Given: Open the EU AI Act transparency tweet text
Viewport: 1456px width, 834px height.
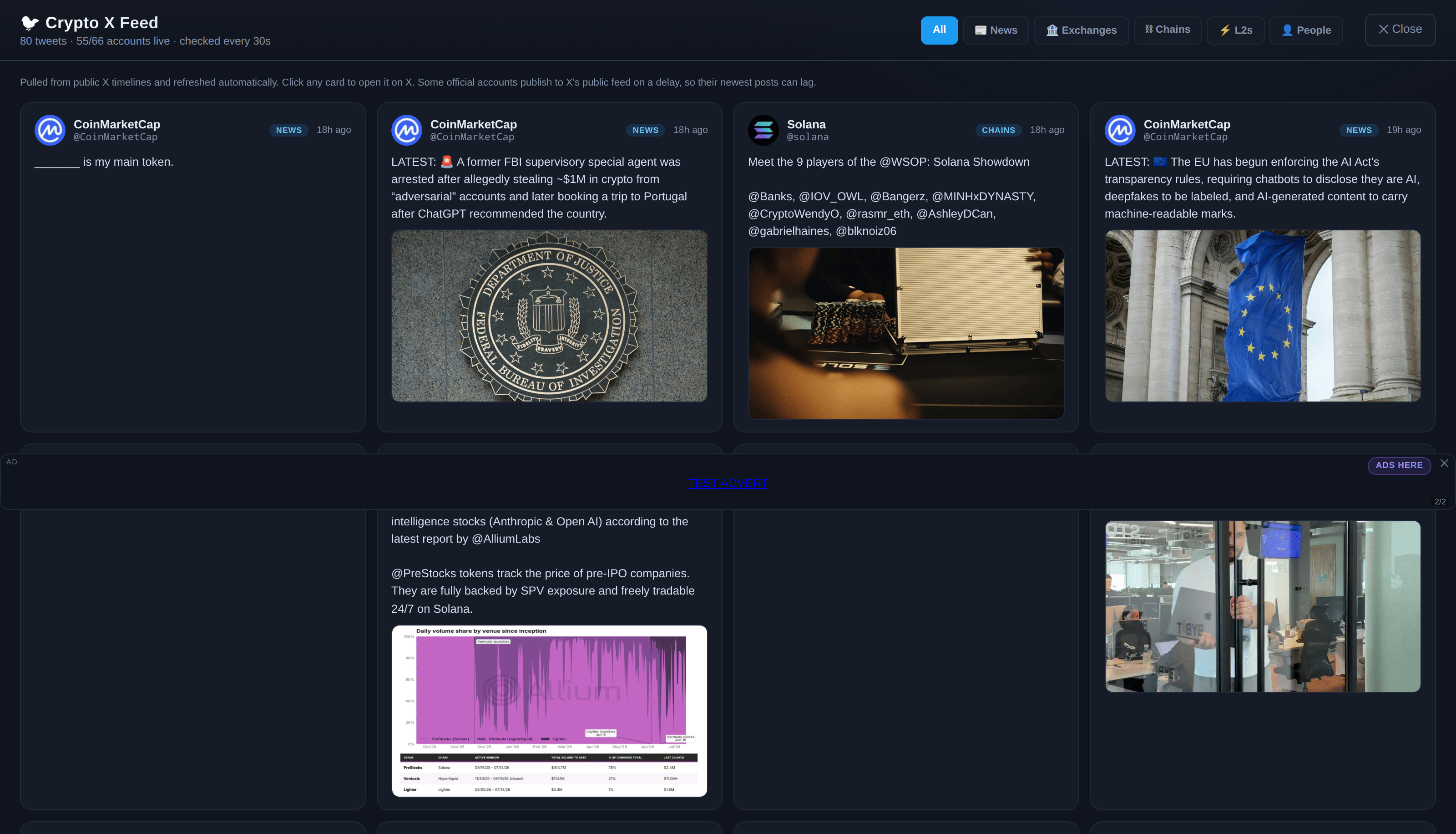Looking at the screenshot, I should coord(1262,188).
